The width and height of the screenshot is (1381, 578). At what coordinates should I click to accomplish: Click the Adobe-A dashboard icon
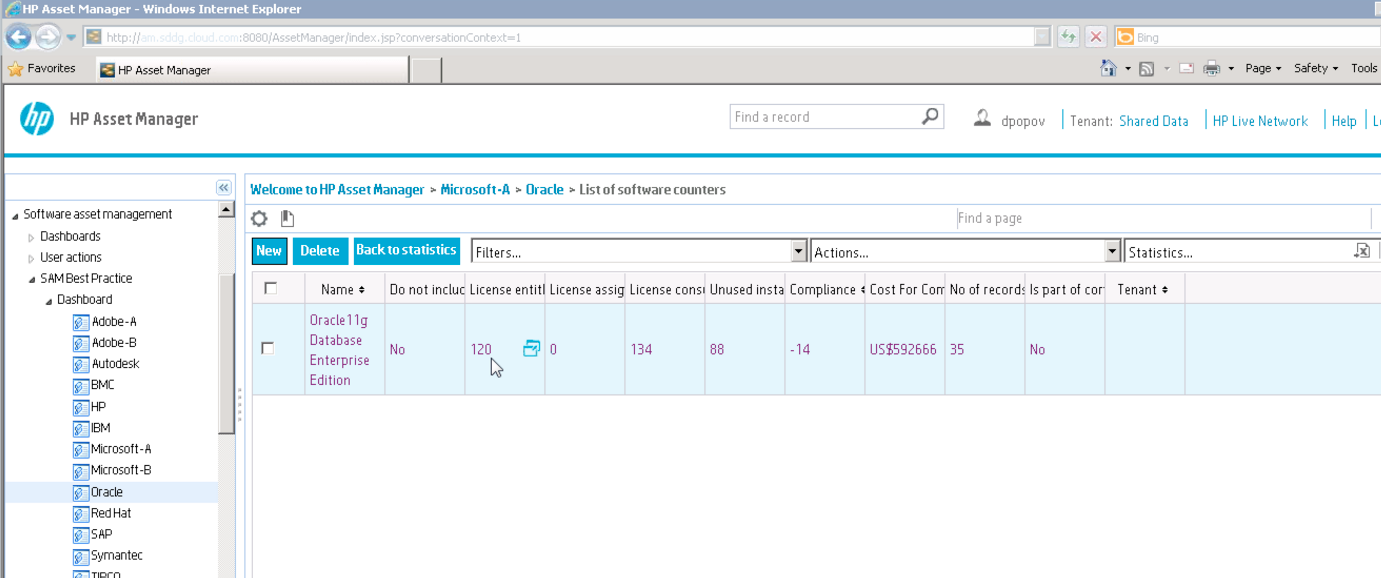click(81, 322)
